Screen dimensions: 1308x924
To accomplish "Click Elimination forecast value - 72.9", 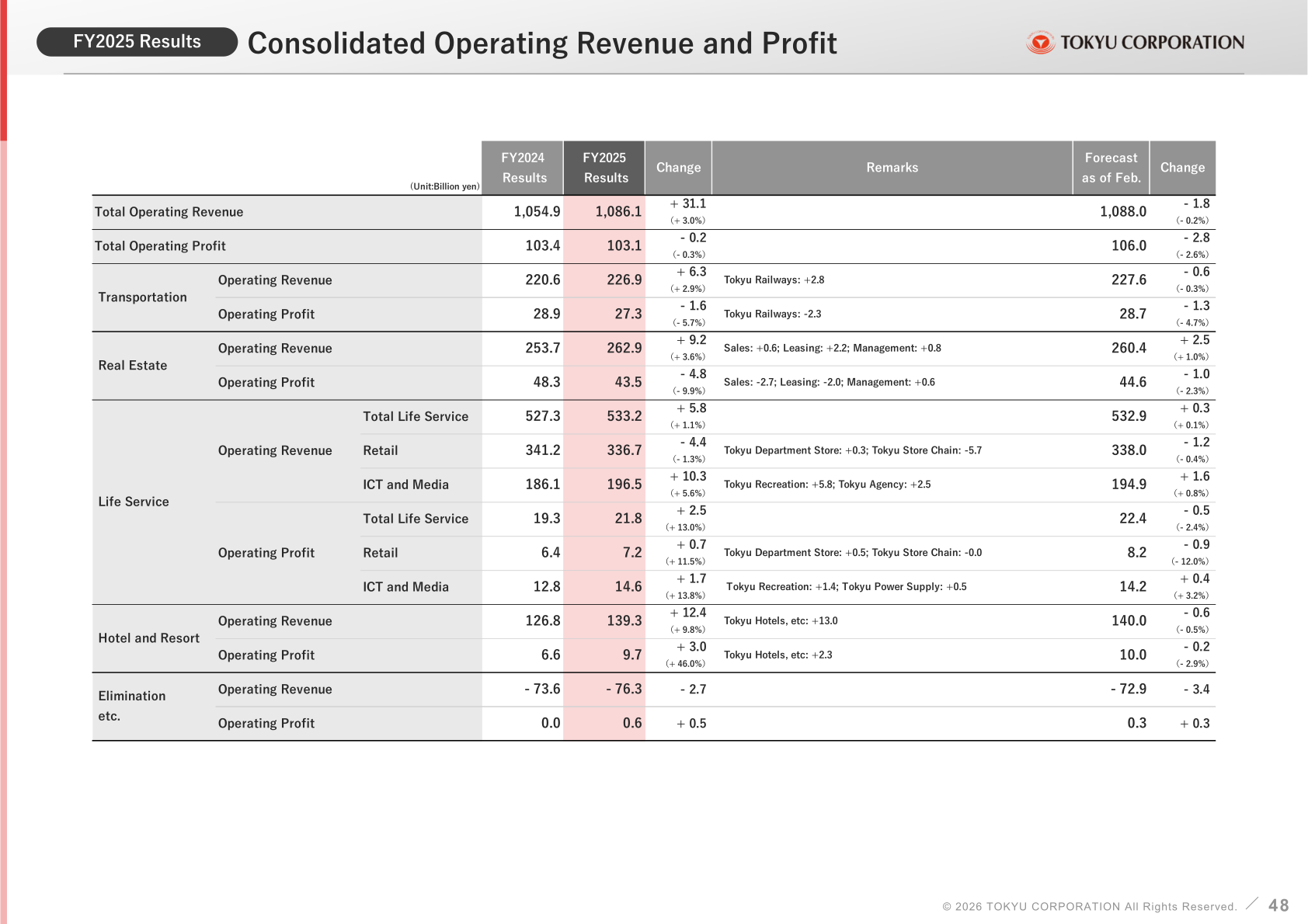I will 1129,690.
